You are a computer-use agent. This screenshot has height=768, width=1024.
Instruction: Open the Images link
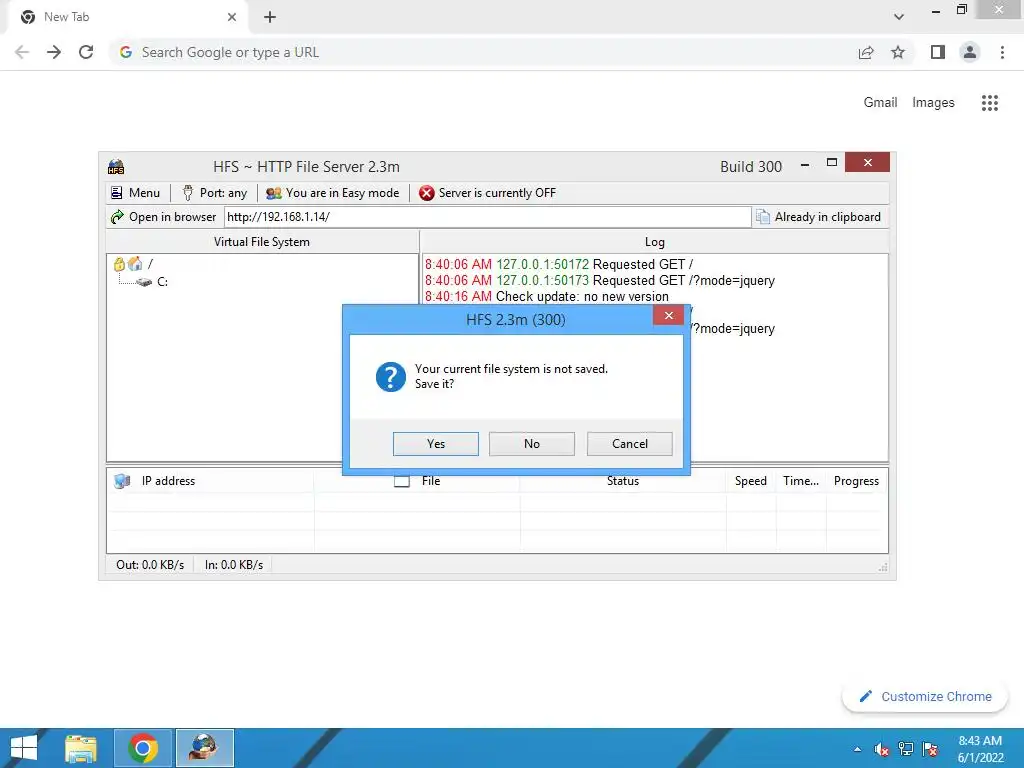[933, 103]
